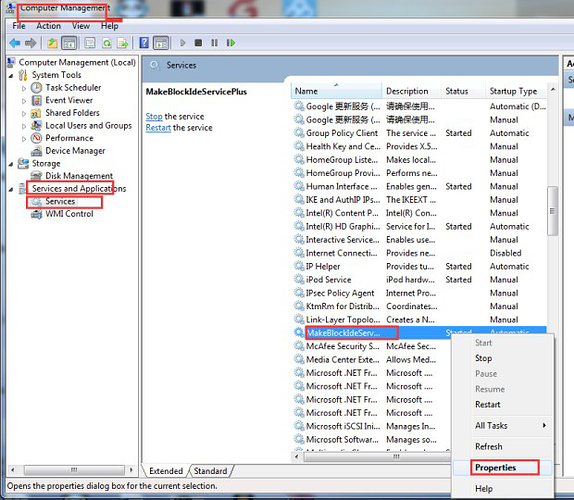Toggle the Show/Hide Action Pane icon
The width and height of the screenshot is (574, 500).
pos(161,43)
